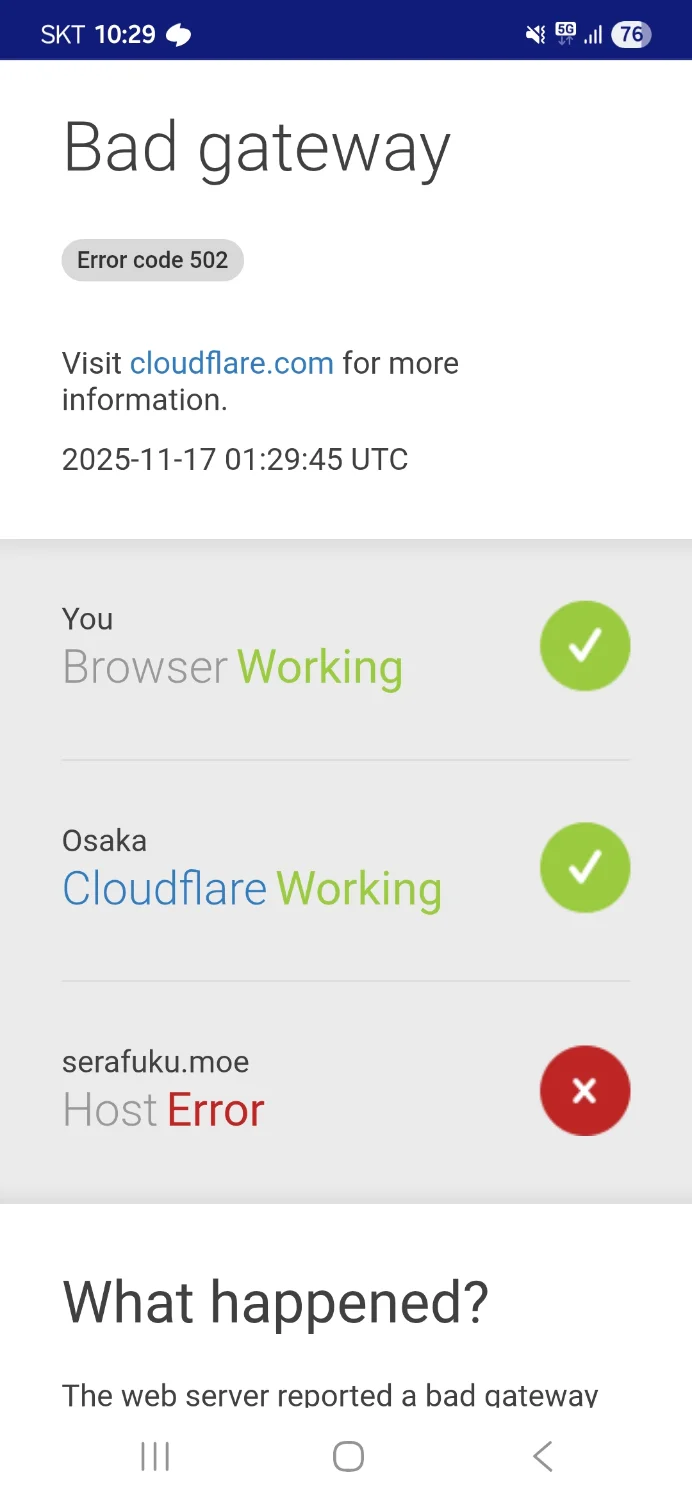This screenshot has height=1500, width=692.
Task: Open the blue Cloudflare status link
Action: click(x=164, y=888)
